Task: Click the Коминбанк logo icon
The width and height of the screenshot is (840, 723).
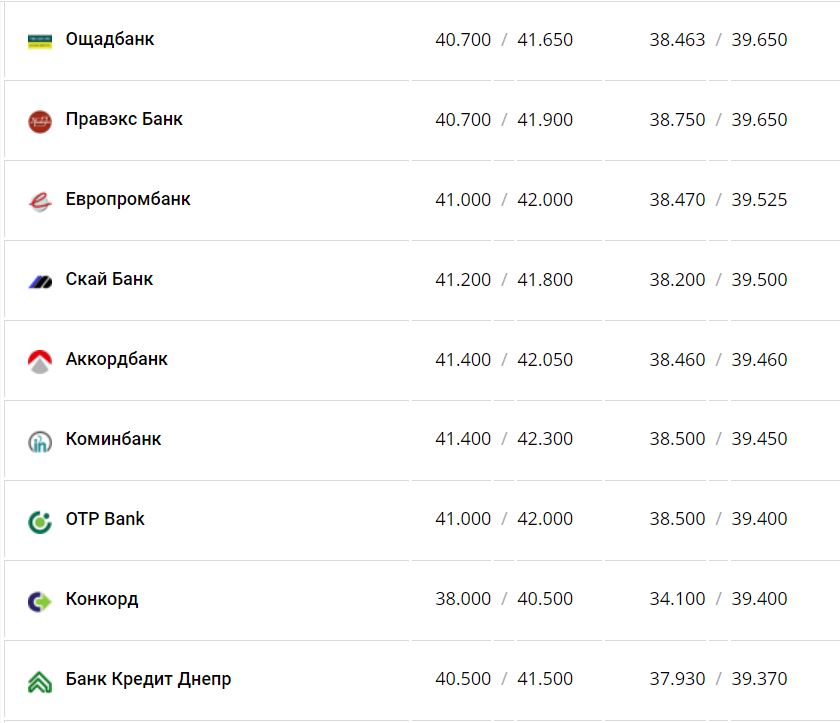Action: 40,441
